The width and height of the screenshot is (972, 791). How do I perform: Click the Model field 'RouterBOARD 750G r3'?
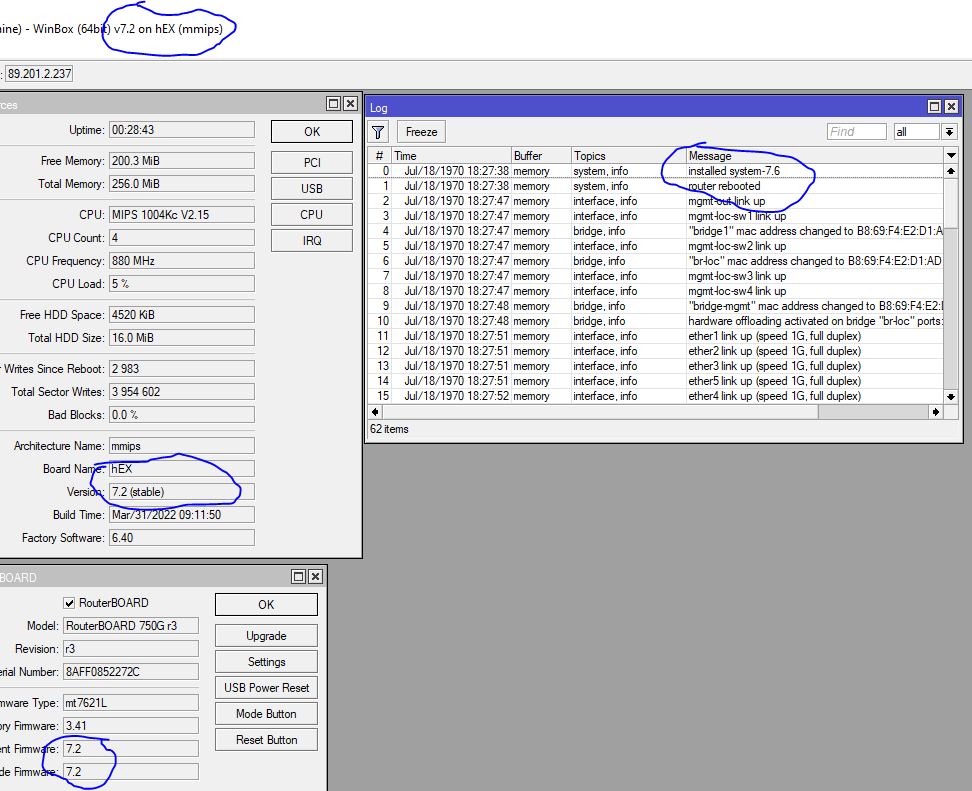(131, 625)
